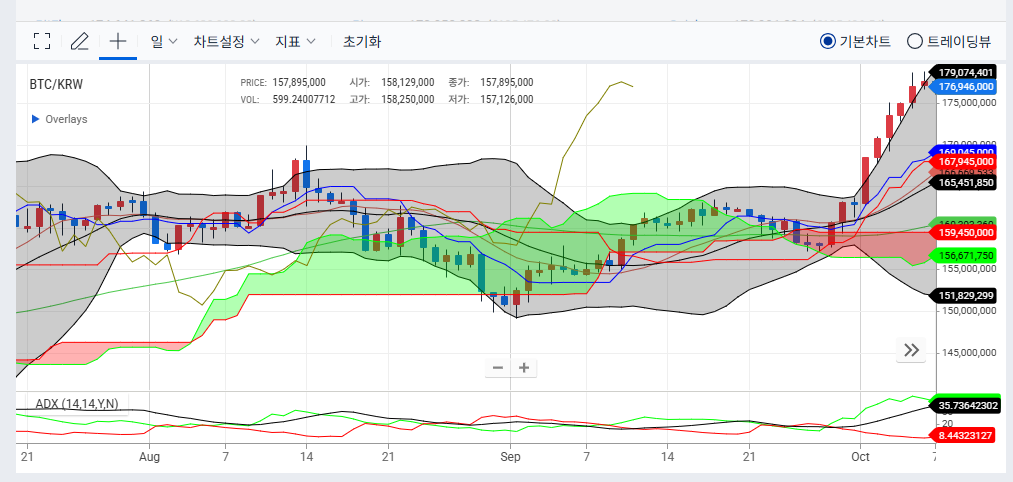1013x482 pixels.
Task: Click the BTC/KRW symbol label
Action: pos(57,84)
